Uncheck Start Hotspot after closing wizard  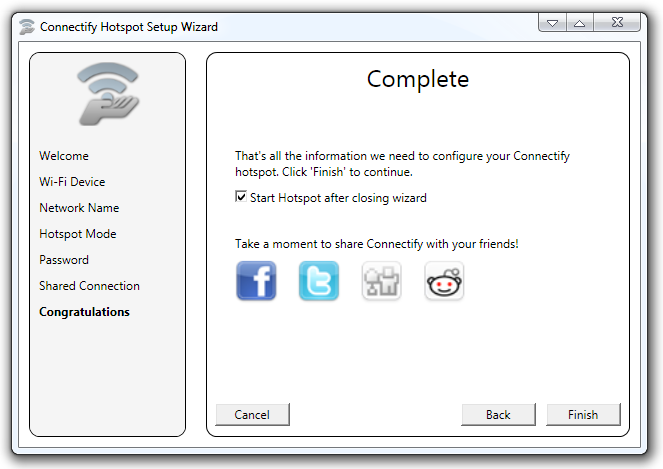pos(241,197)
